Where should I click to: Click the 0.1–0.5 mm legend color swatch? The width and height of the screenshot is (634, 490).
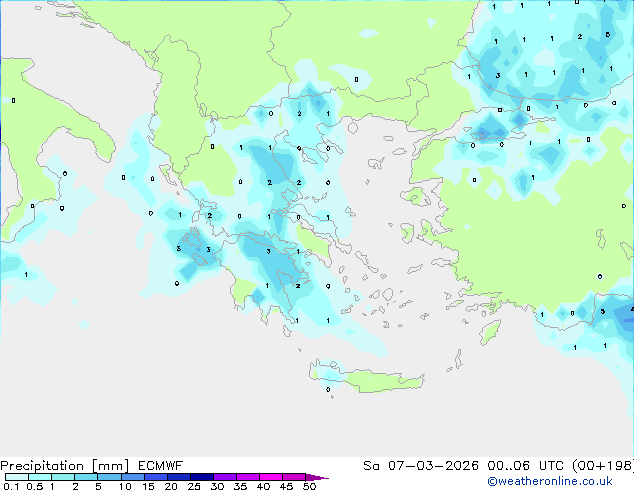pos(17,477)
